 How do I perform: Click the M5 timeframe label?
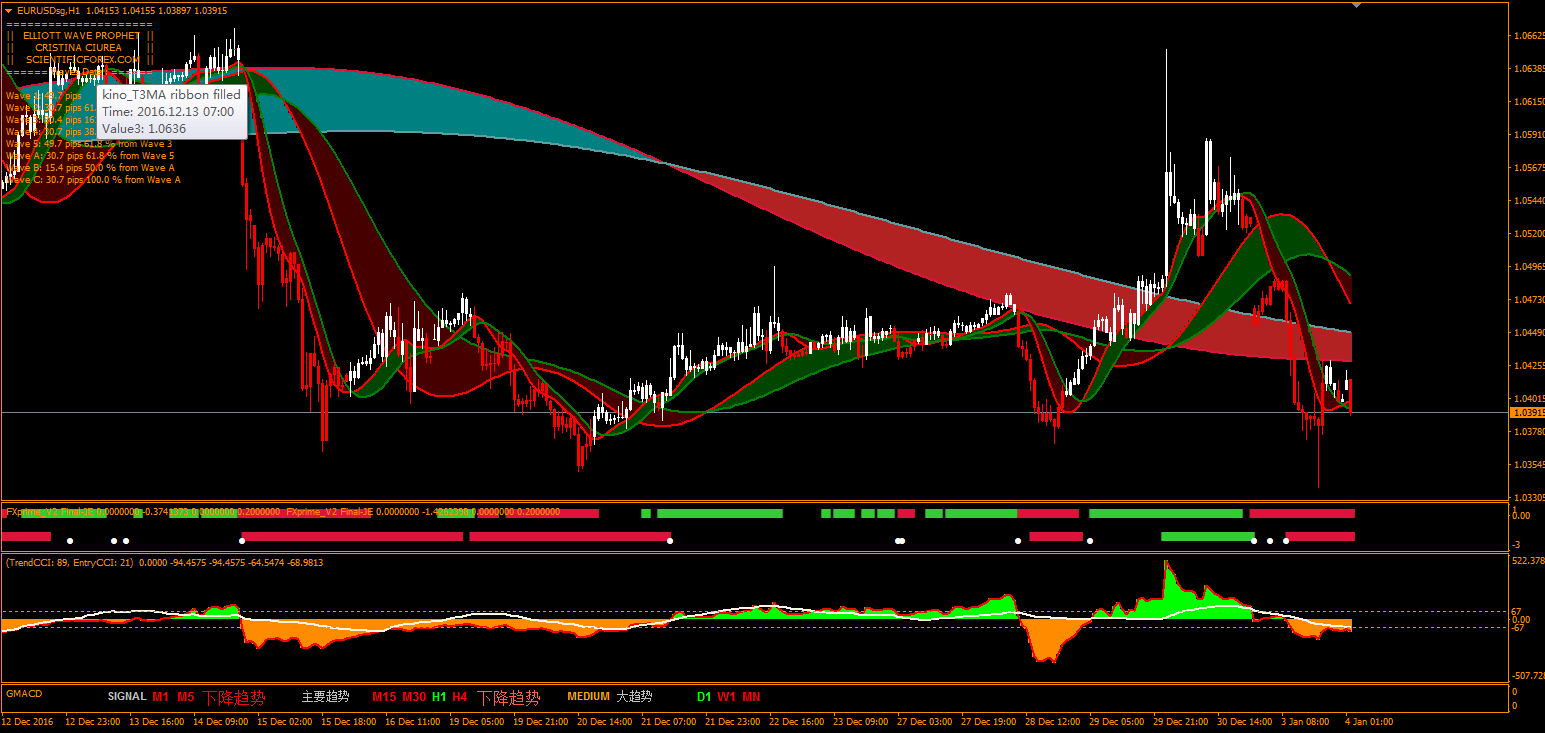point(186,697)
